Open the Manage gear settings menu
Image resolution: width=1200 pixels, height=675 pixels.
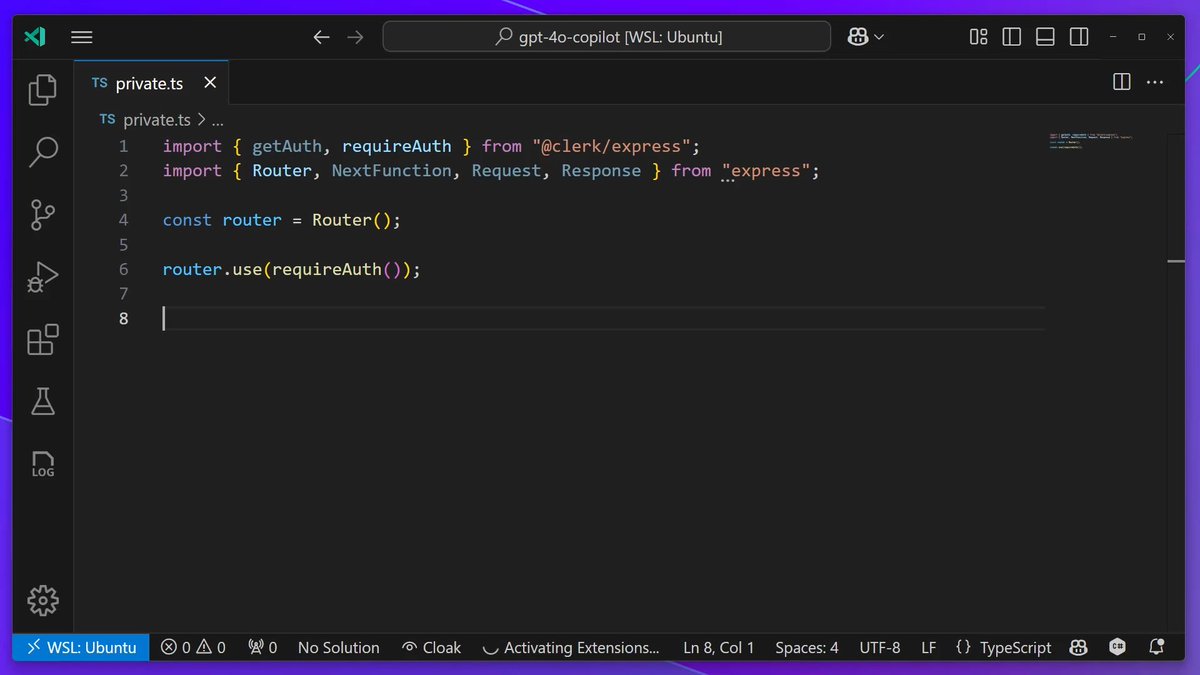coord(43,600)
